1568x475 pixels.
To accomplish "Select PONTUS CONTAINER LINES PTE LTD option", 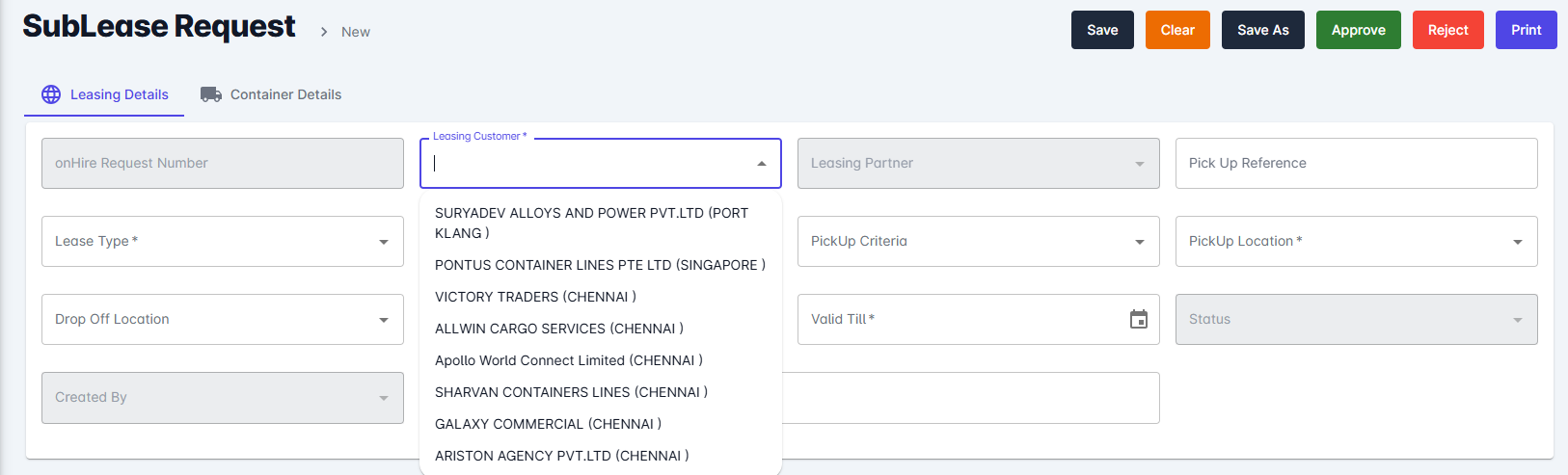I will (600, 265).
